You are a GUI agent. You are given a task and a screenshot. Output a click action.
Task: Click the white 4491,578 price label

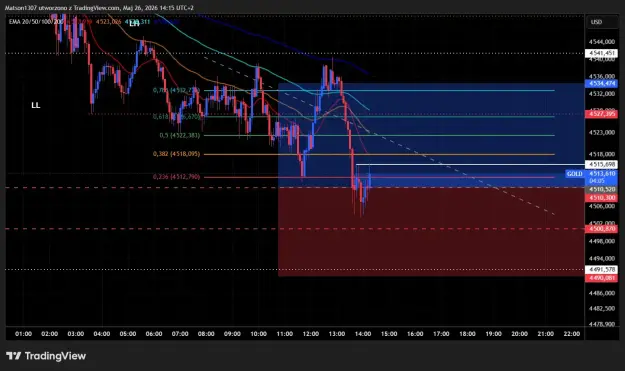pos(601,269)
